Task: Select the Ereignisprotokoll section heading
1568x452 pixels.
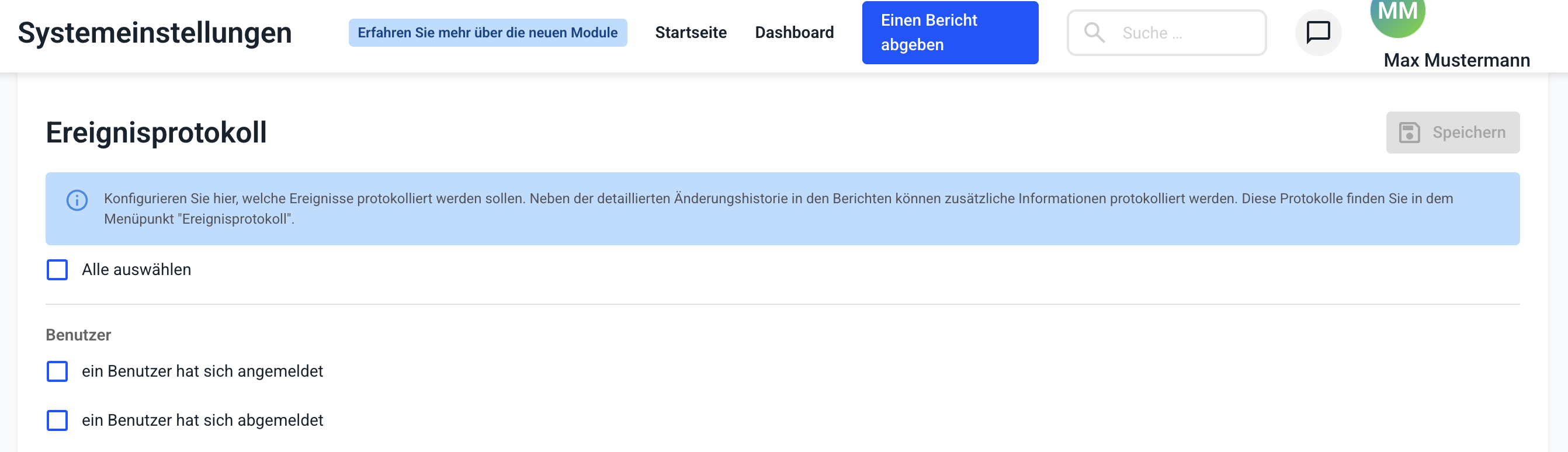Action: click(156, 133)
